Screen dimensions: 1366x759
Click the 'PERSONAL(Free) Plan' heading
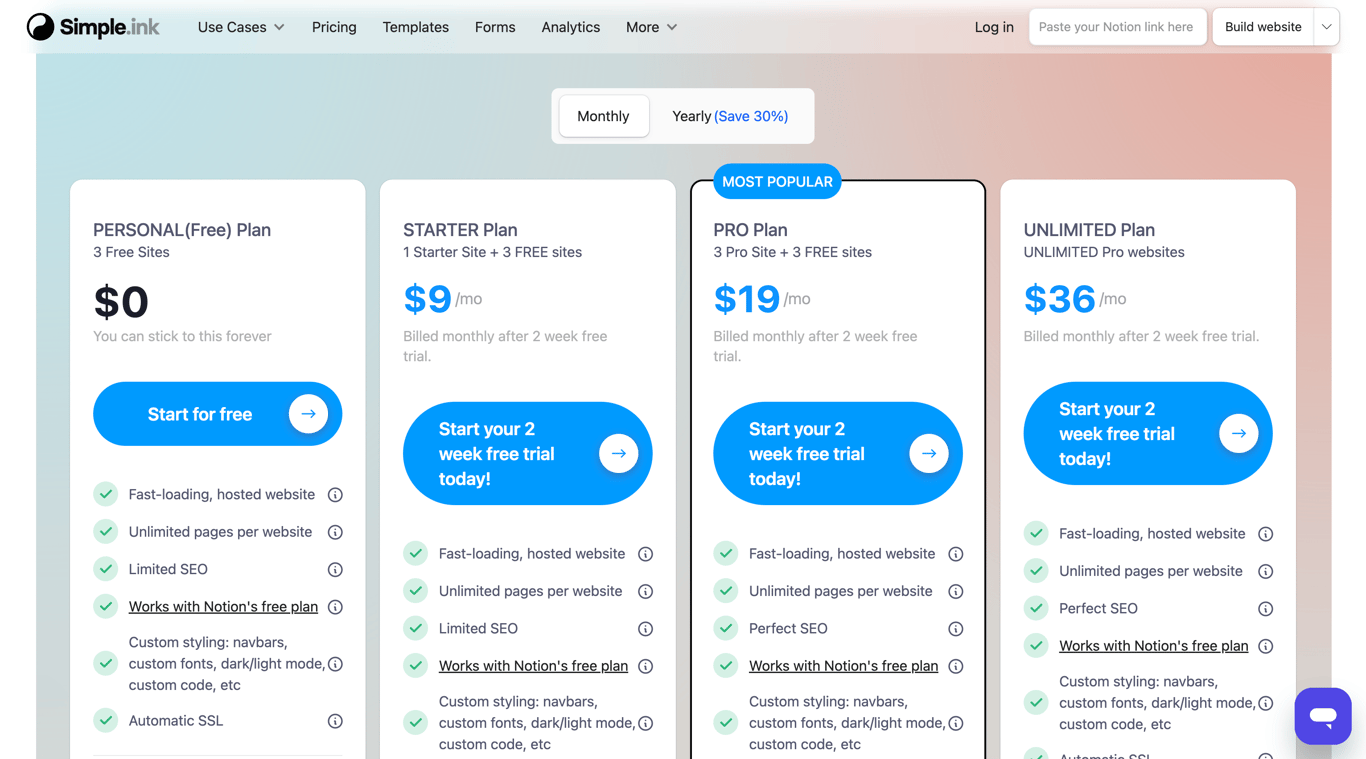click(x=182, y=230)
